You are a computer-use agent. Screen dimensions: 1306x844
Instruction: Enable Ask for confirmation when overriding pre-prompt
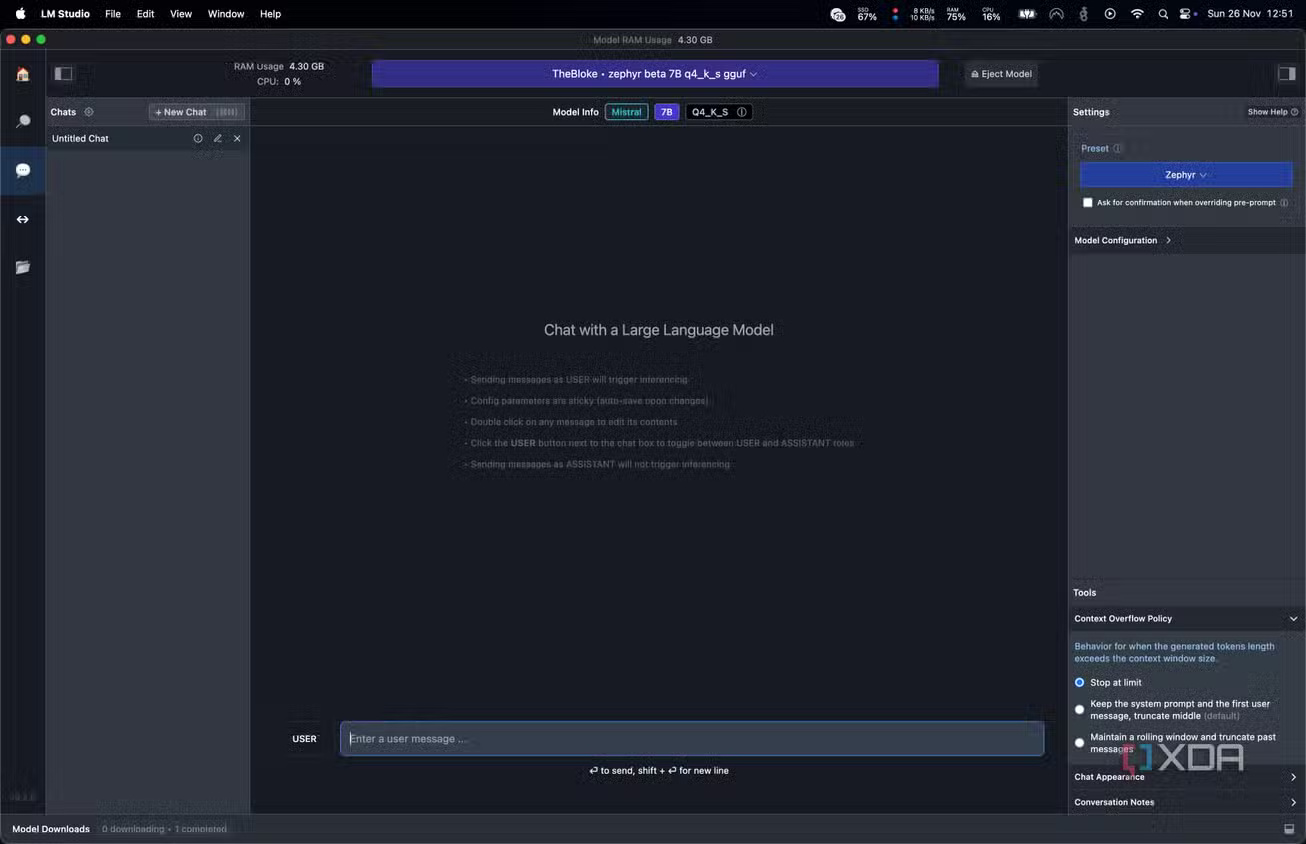tap(1088, 202)
